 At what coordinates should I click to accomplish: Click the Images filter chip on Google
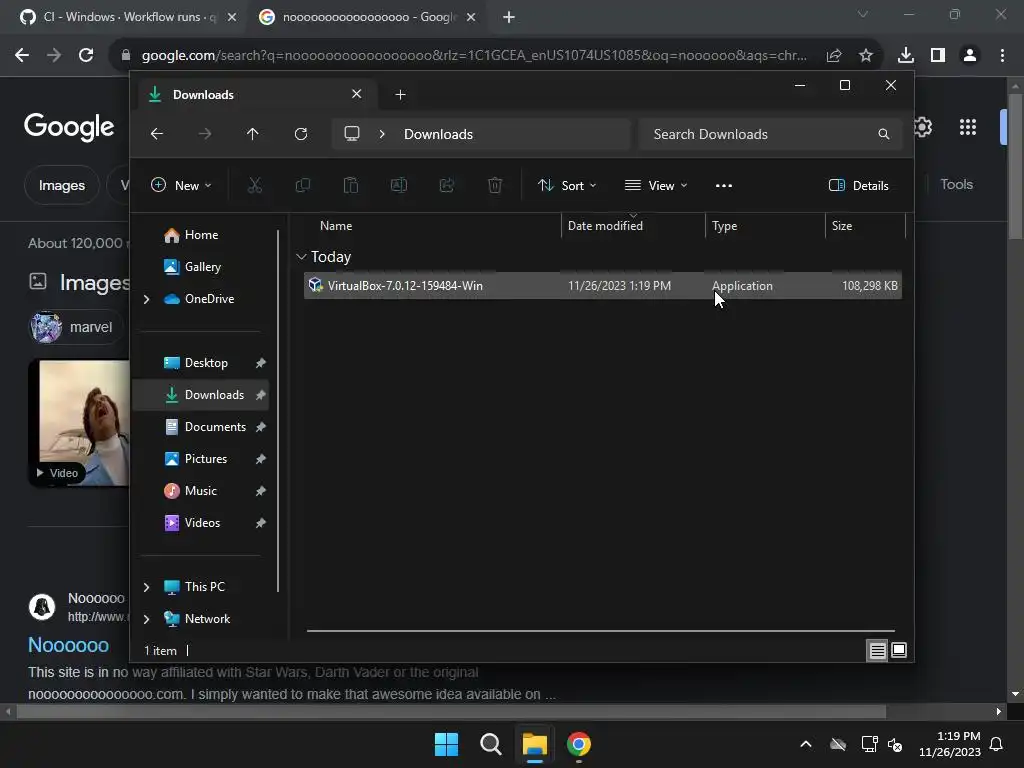click(x=61, y=185)
